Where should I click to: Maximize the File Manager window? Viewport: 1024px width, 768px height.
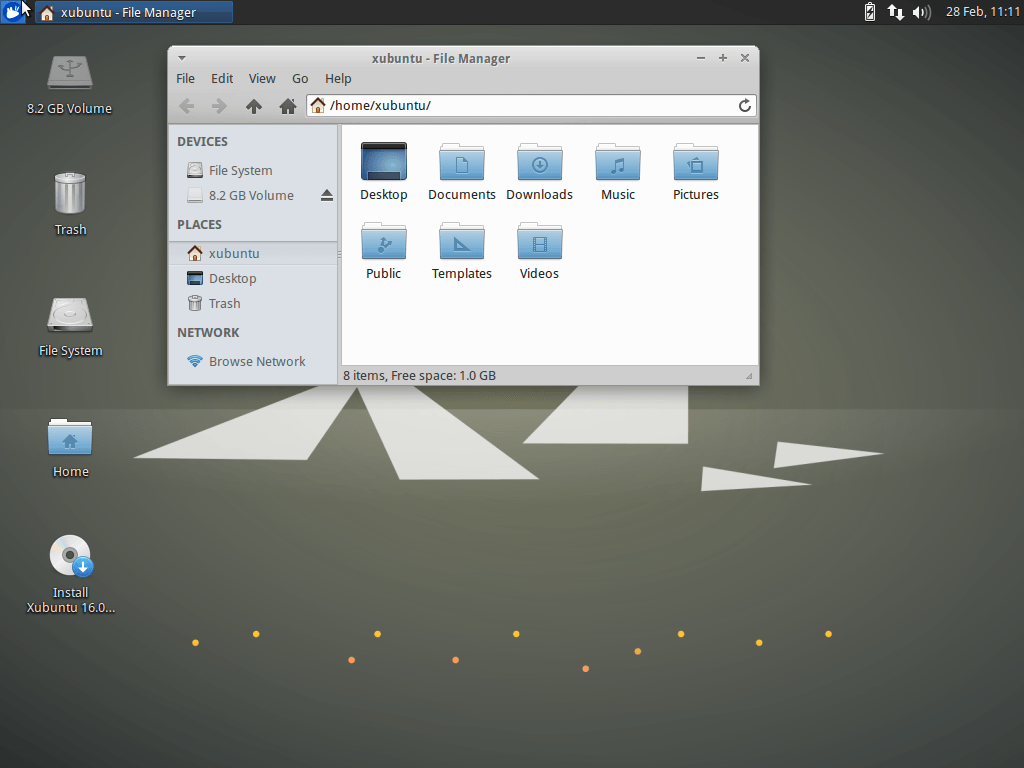[723, 58]
